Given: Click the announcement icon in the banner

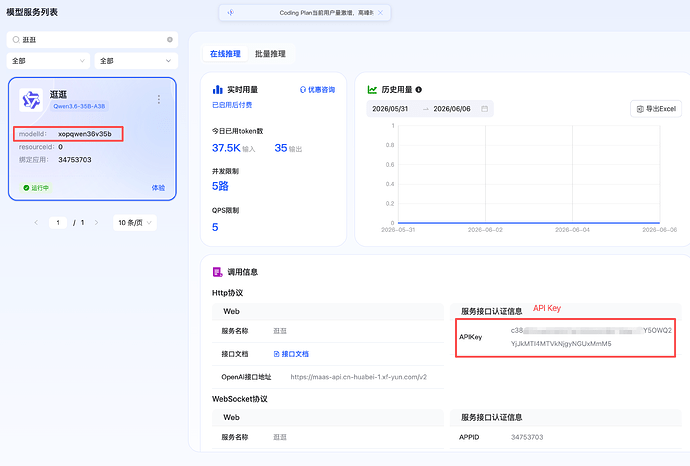Looking at the screenshot, I should pos(231,13).
